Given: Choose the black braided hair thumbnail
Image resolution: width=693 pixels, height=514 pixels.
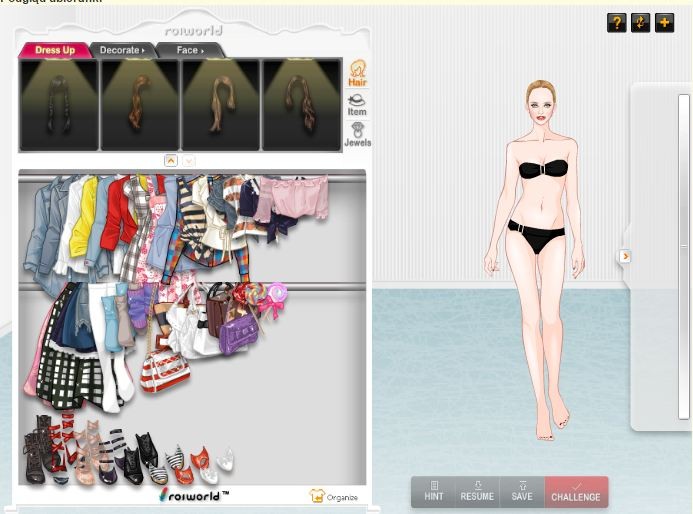Looking at the screenshot, I should [59, 105].
